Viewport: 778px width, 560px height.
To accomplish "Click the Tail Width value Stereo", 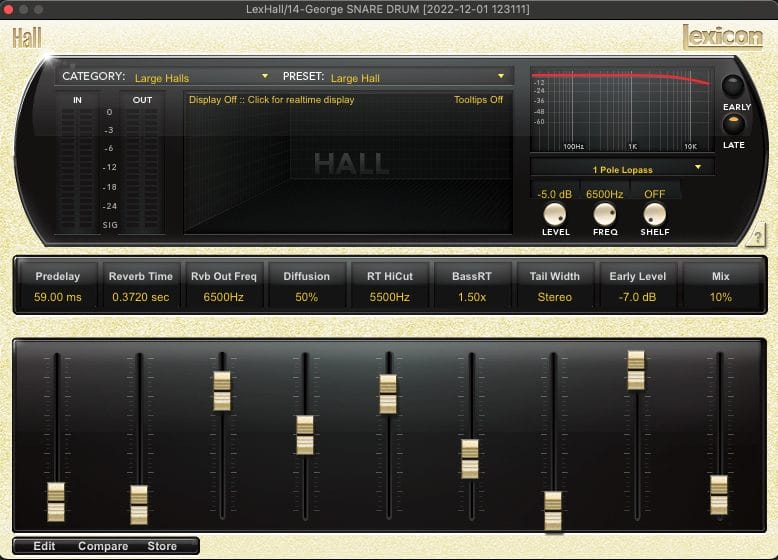I will pyautogui.click(x=555, y=297).
